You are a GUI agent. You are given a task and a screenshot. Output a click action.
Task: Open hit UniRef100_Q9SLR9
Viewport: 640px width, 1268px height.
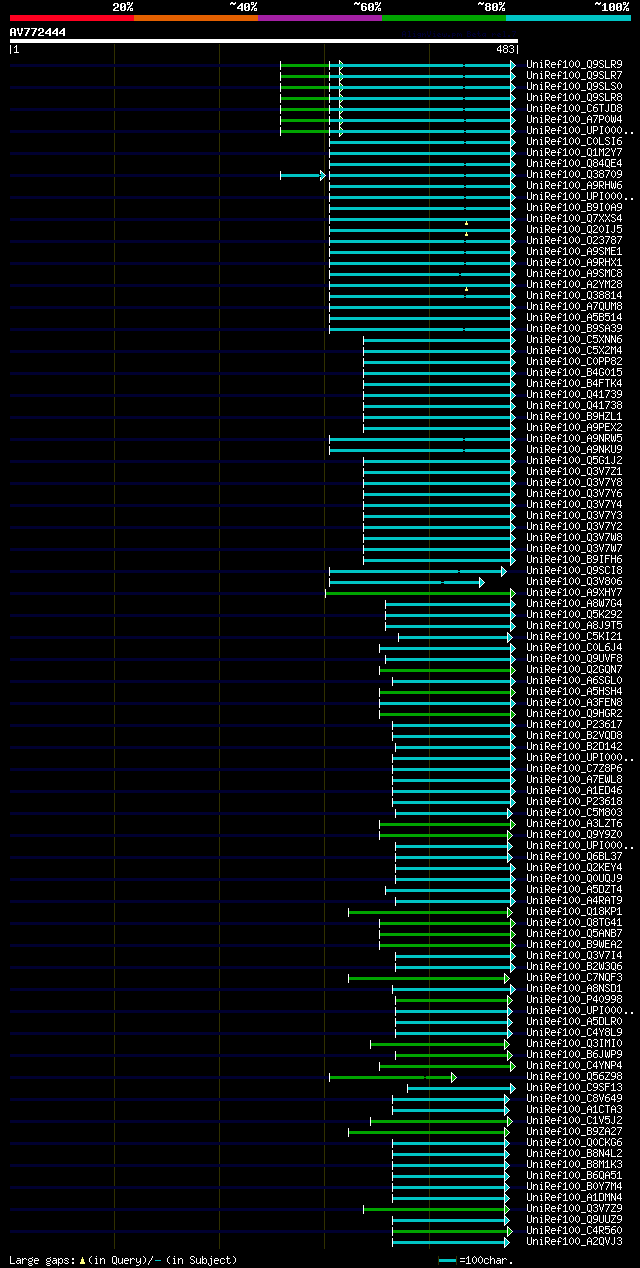574,65
